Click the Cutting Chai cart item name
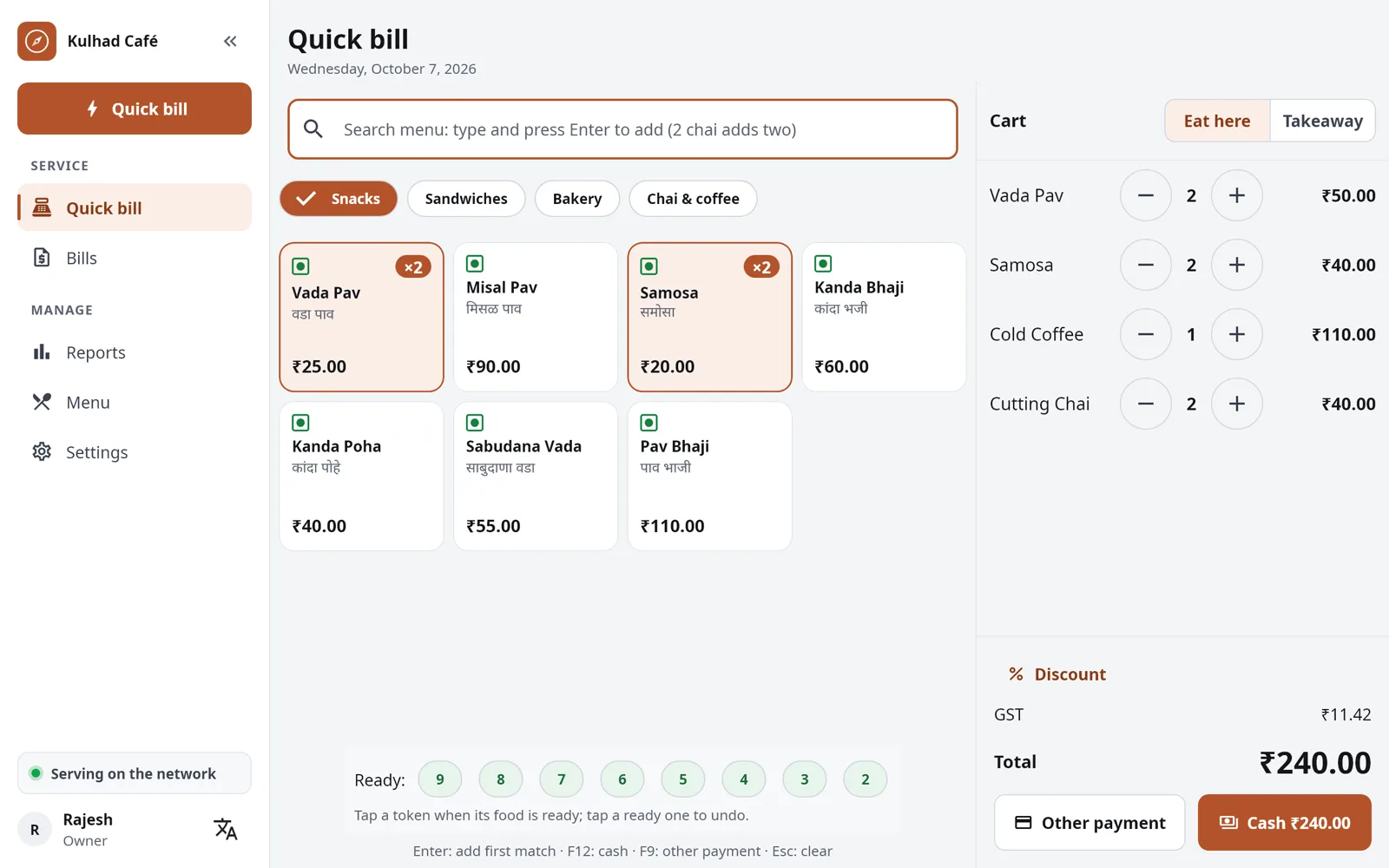 click(x=1039, y=404)
